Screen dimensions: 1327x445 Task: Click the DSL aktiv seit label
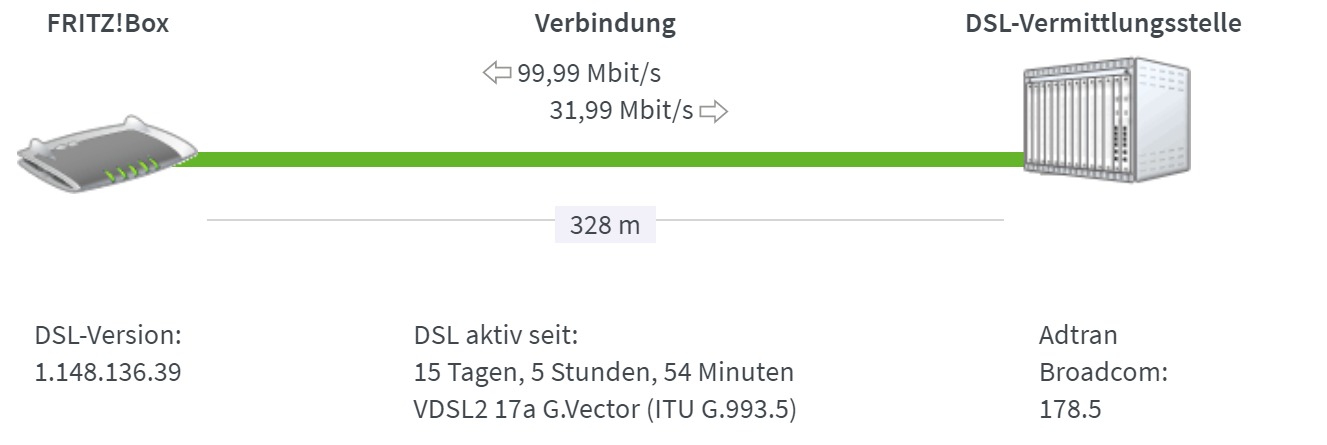pos(496,335)
